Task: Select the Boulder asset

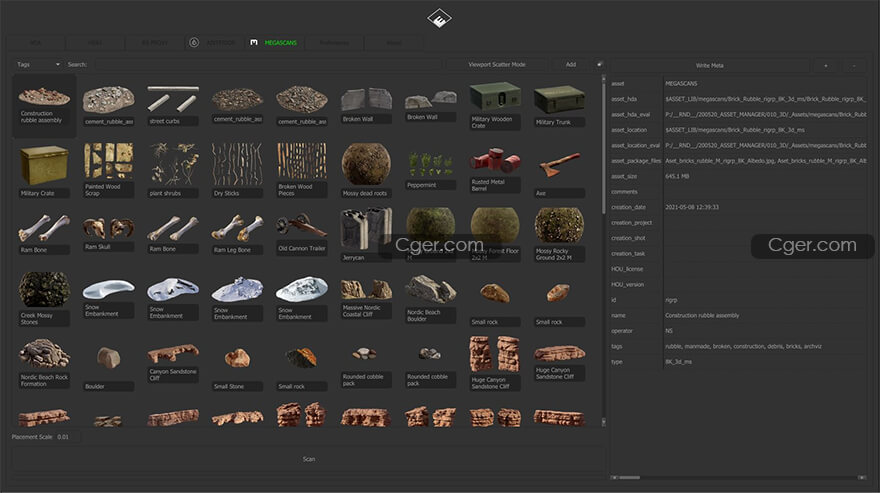Action: point(108,368)
